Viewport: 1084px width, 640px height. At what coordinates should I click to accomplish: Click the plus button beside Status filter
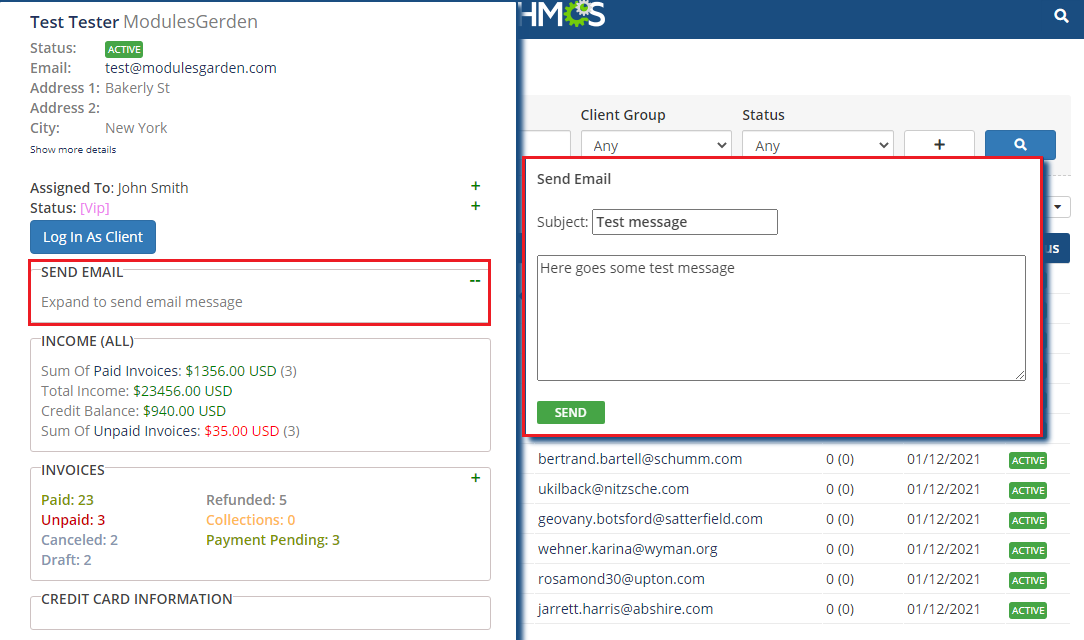[x=939, y=144]
